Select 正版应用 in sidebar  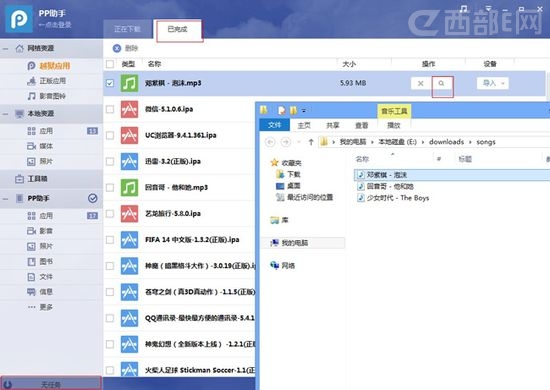(46, 81)
